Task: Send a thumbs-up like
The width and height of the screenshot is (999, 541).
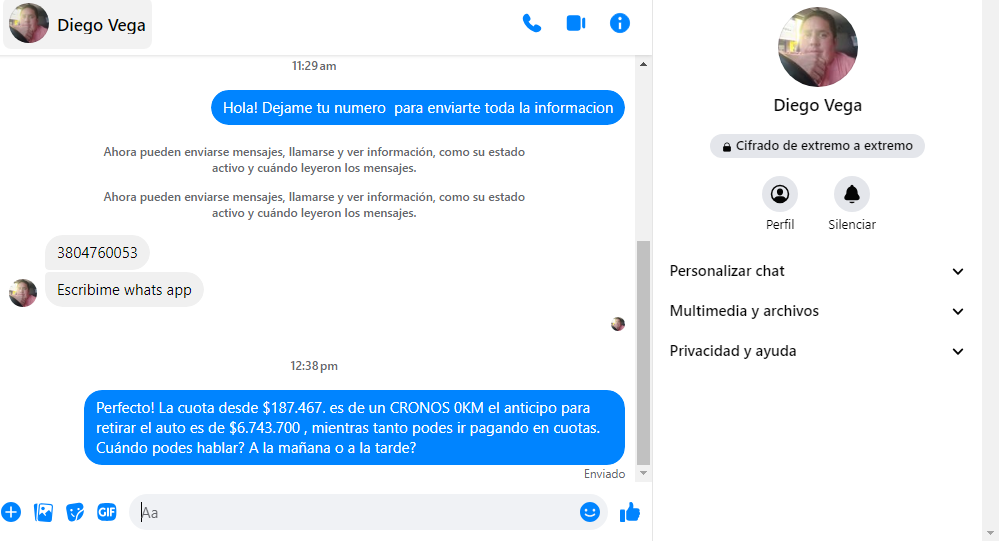Action: [x=629, y=512]
